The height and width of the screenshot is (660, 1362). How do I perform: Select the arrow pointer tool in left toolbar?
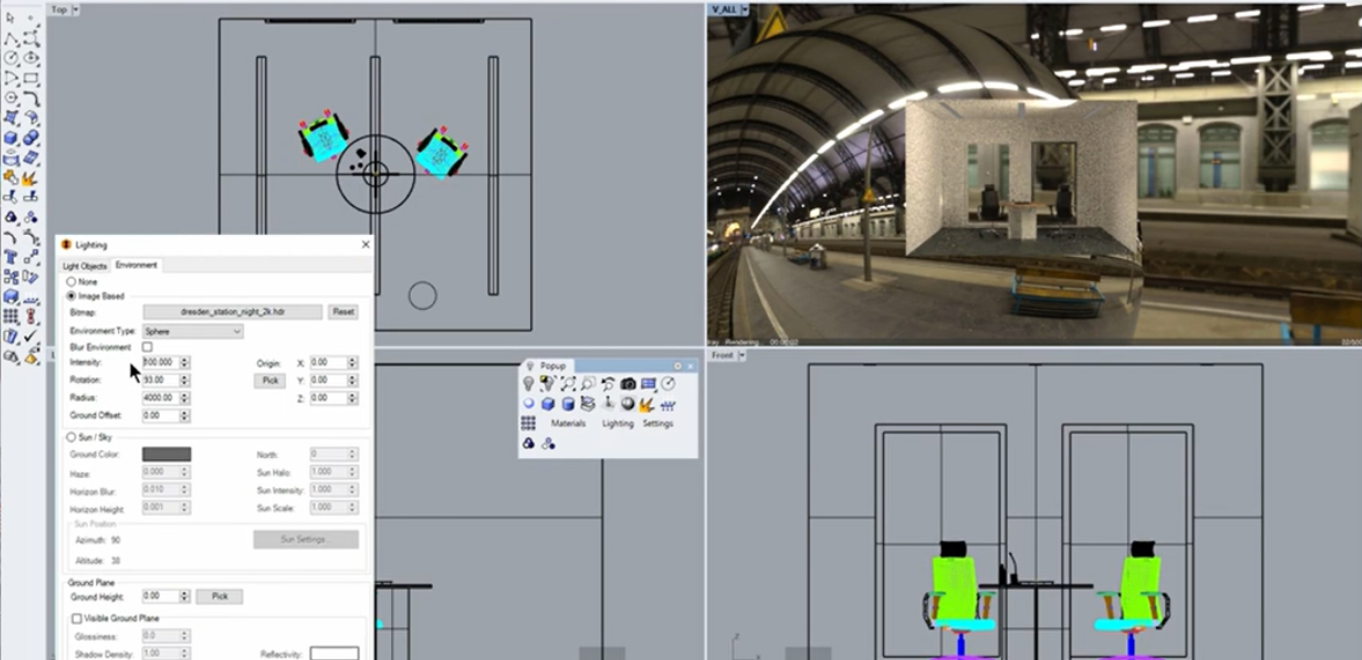[x=11, y=19]
